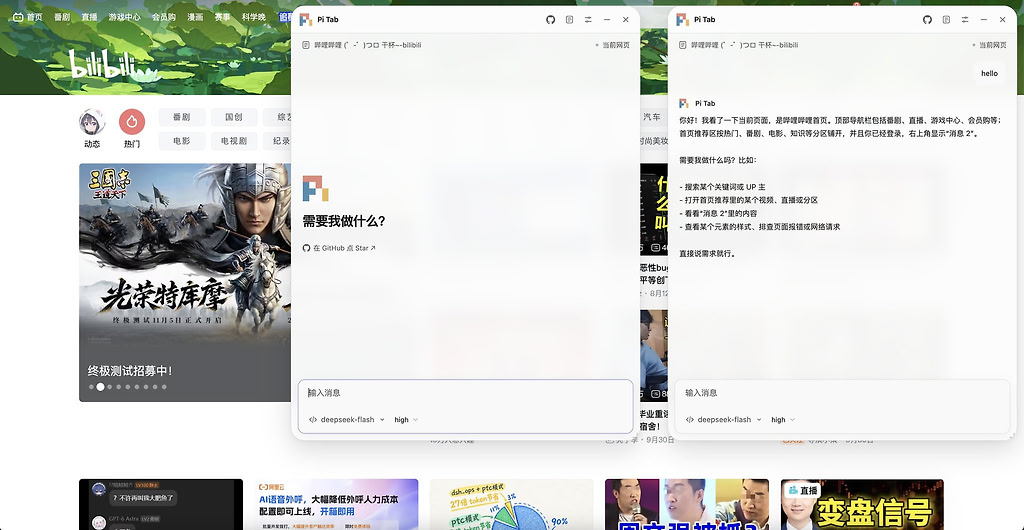The image size is (1024, 530).
Task: Close the right Pi Tab panel
Action: click(1002, 20)
